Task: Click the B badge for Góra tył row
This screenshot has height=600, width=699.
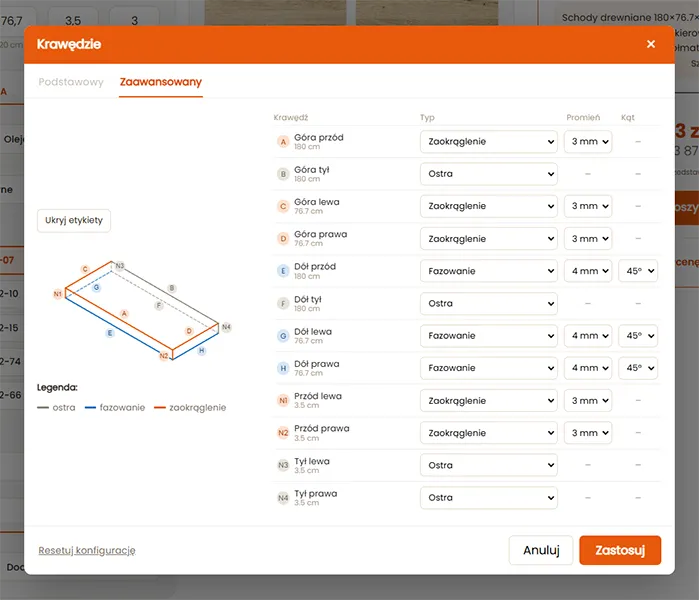Action: [283, 174]
